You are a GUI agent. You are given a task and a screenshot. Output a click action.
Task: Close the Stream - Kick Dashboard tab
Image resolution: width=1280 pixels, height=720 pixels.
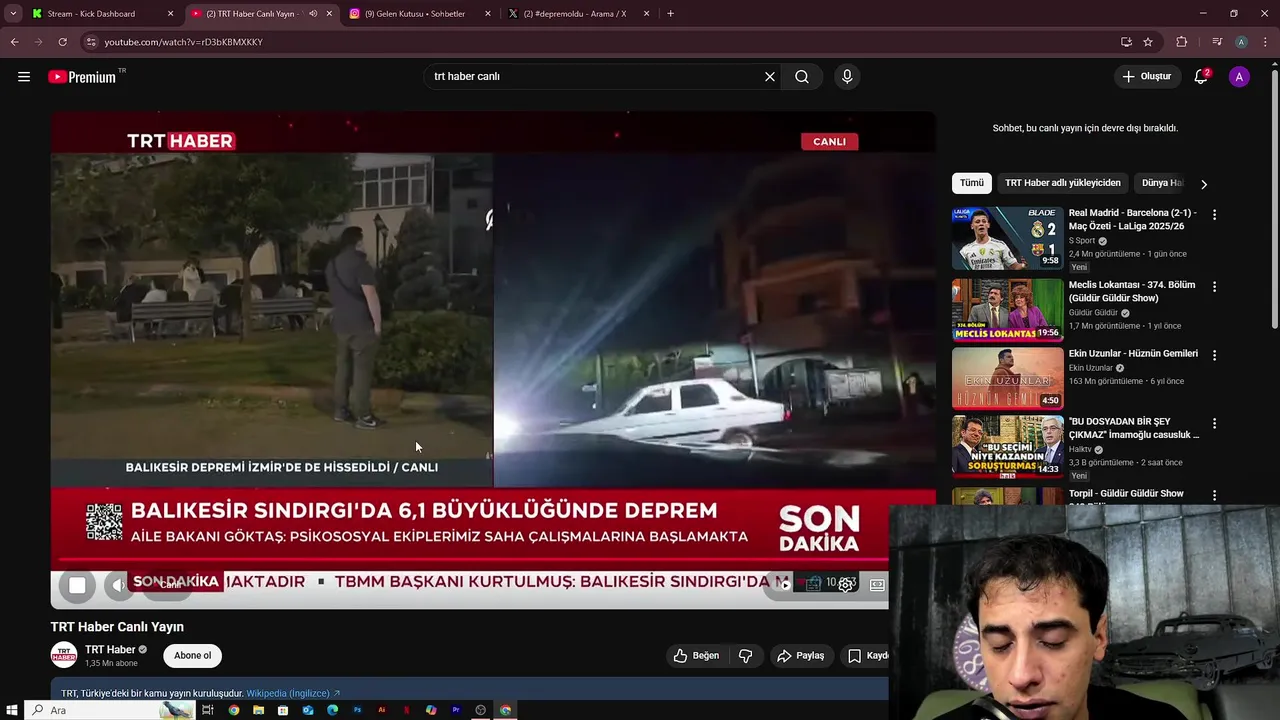click(x=170, y=14)
